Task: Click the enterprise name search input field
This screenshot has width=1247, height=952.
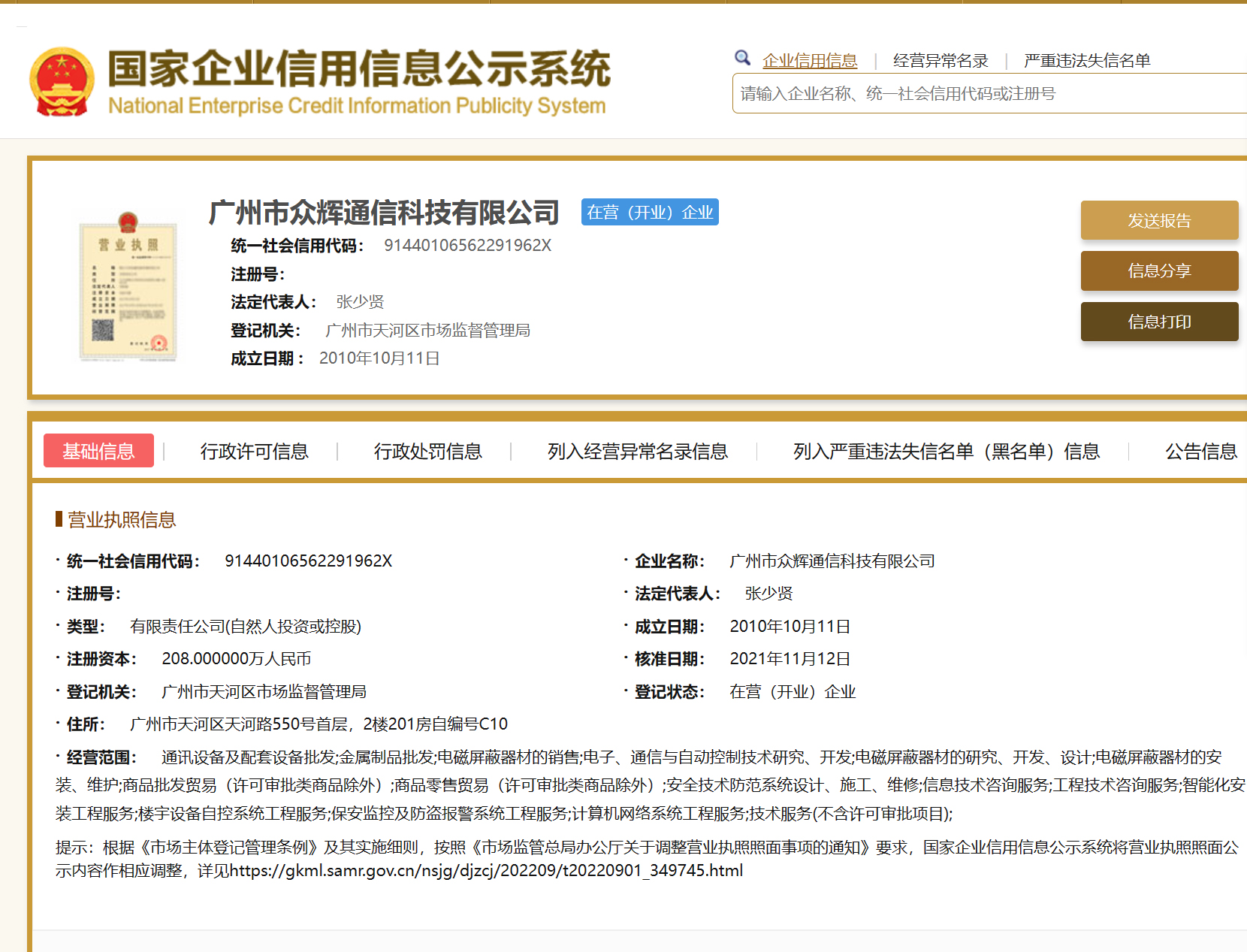Action: coord(989,93)
